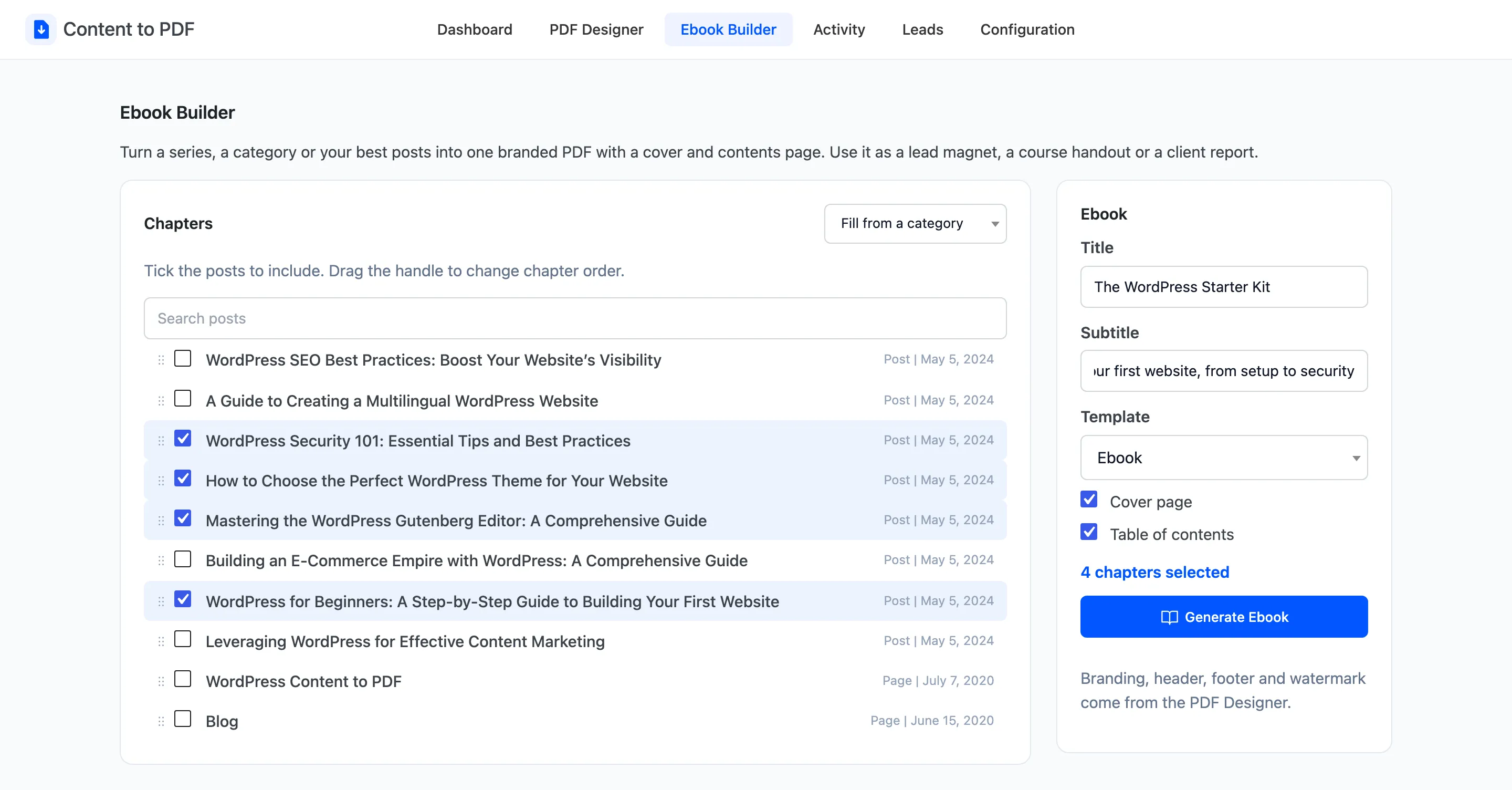Untick WordPress for Beginners checkbox
Image resolution: width=1512 pixels, height=790 pixels.
pos(183,600)
